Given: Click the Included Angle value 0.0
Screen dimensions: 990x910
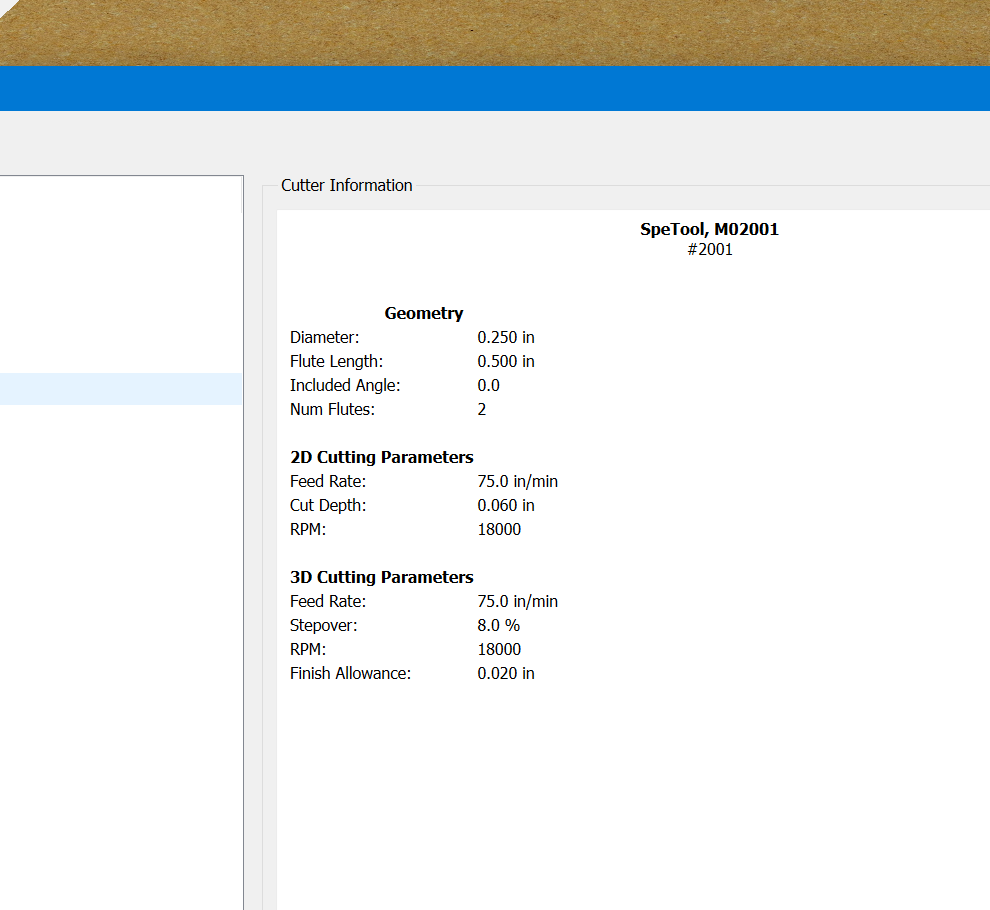Looking at the screenshot, I should [488, 385].
